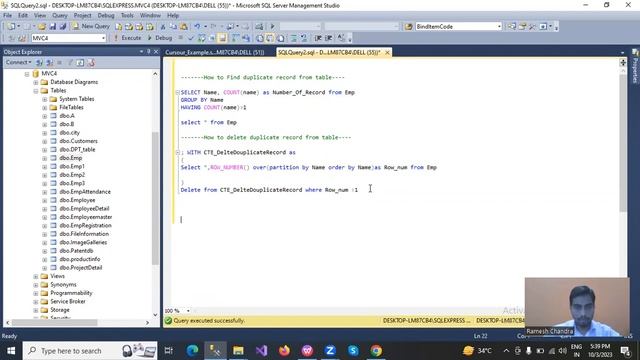Click the Comment out selected lines icon
The image size is (640, 360).
pyautogui.click(x=293, y=38)
